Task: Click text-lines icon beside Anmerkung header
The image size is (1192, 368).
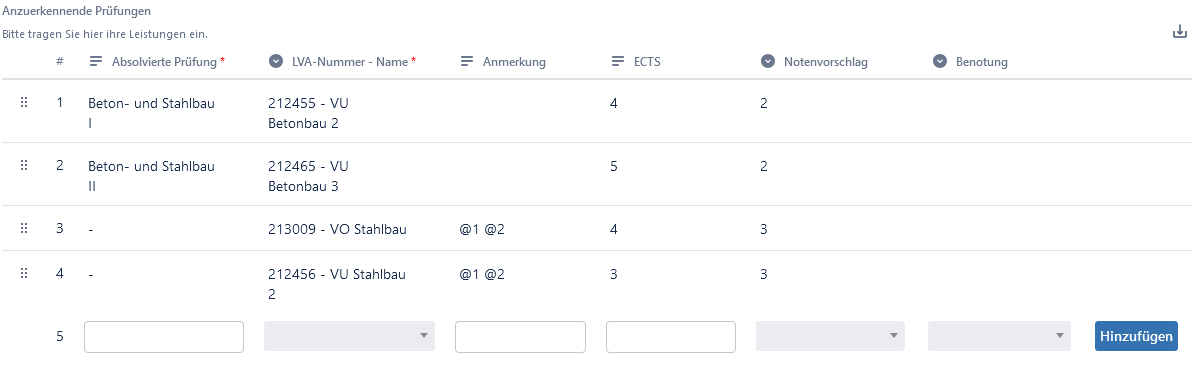Action: [467, 62]
